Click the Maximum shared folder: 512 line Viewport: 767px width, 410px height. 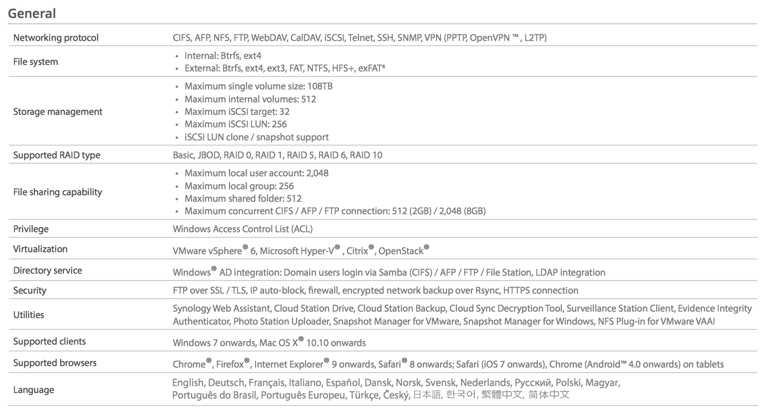click(x=243, y=199)
